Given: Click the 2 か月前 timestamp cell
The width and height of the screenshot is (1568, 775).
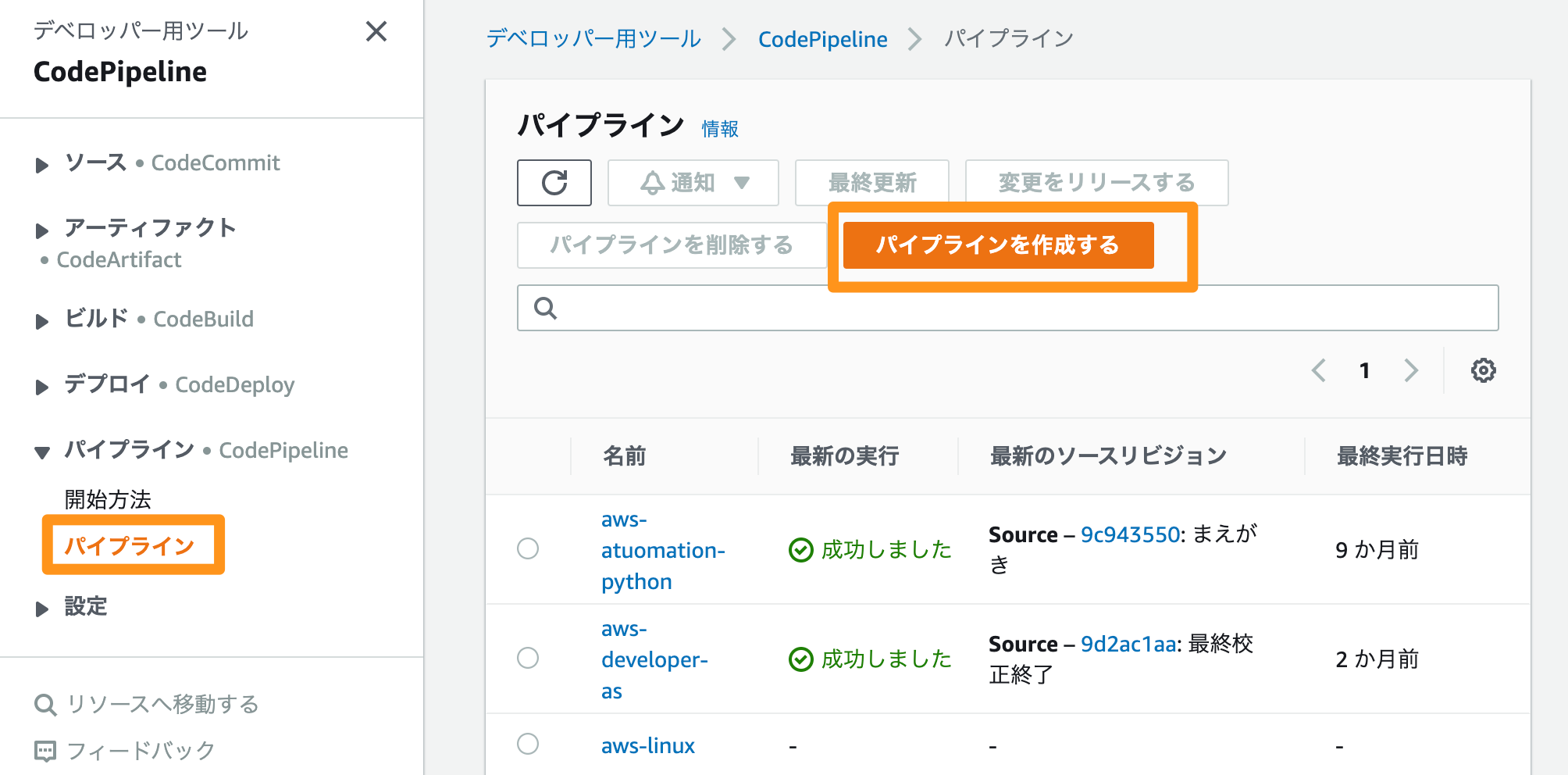Looking at the screenshot, I should (1377, 659).
